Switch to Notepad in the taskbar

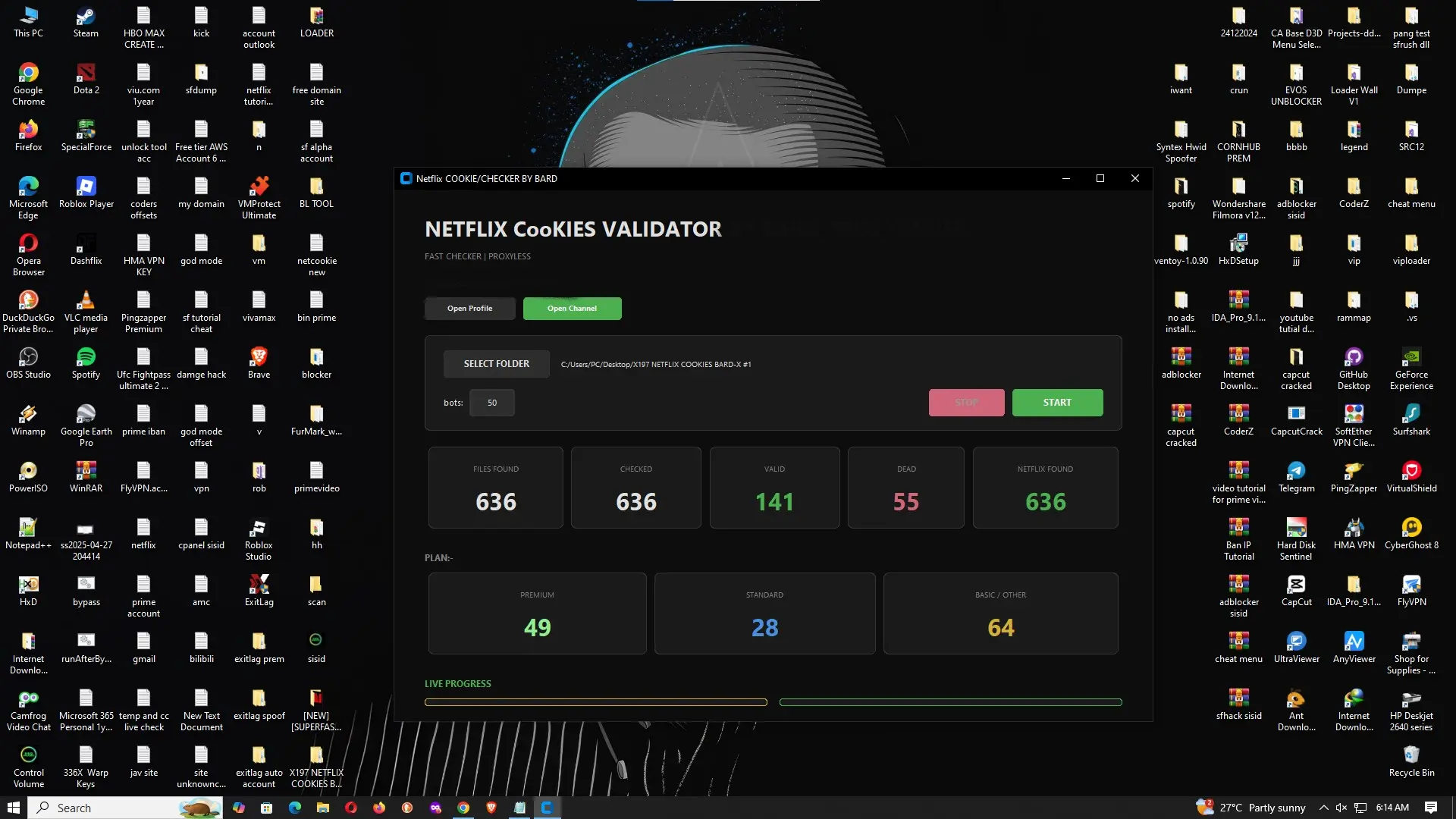pyautogui.click(x=519, y=808)
